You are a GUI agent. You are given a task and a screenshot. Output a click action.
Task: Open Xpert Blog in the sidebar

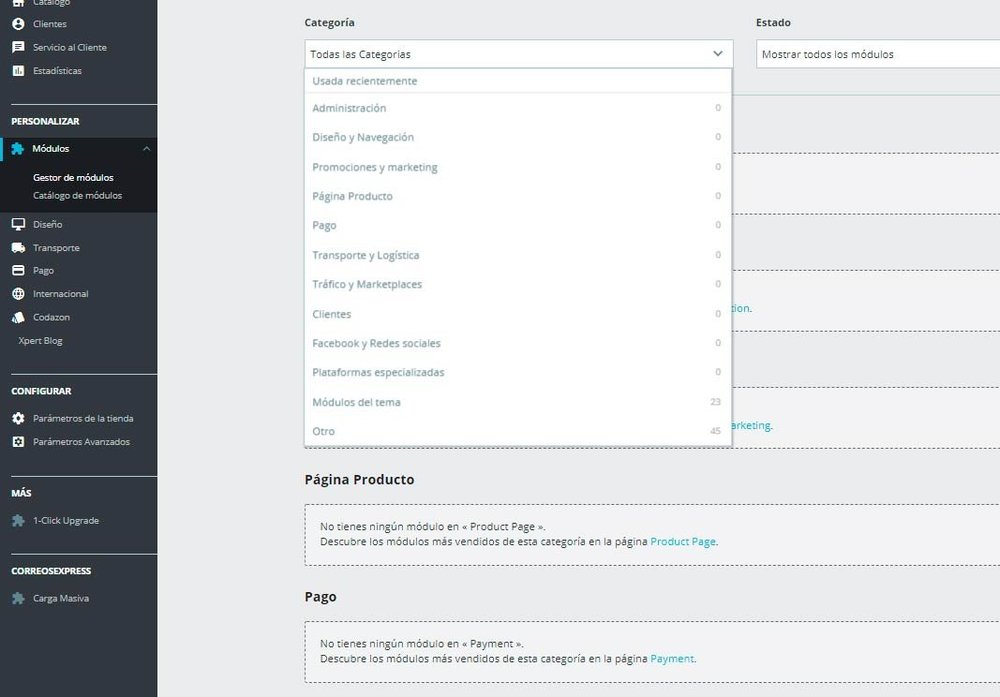40,341
